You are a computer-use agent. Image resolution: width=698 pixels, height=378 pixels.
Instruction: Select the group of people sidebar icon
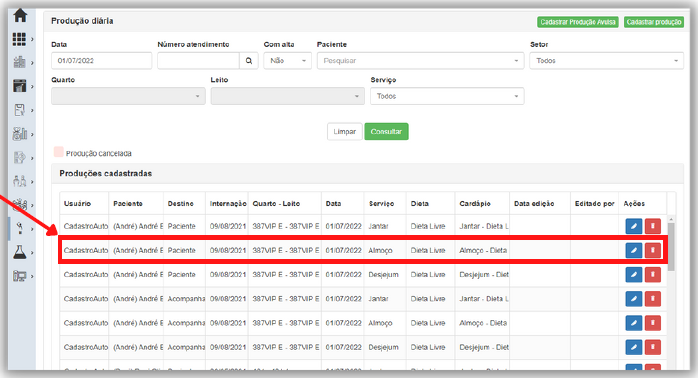(20, 204)
